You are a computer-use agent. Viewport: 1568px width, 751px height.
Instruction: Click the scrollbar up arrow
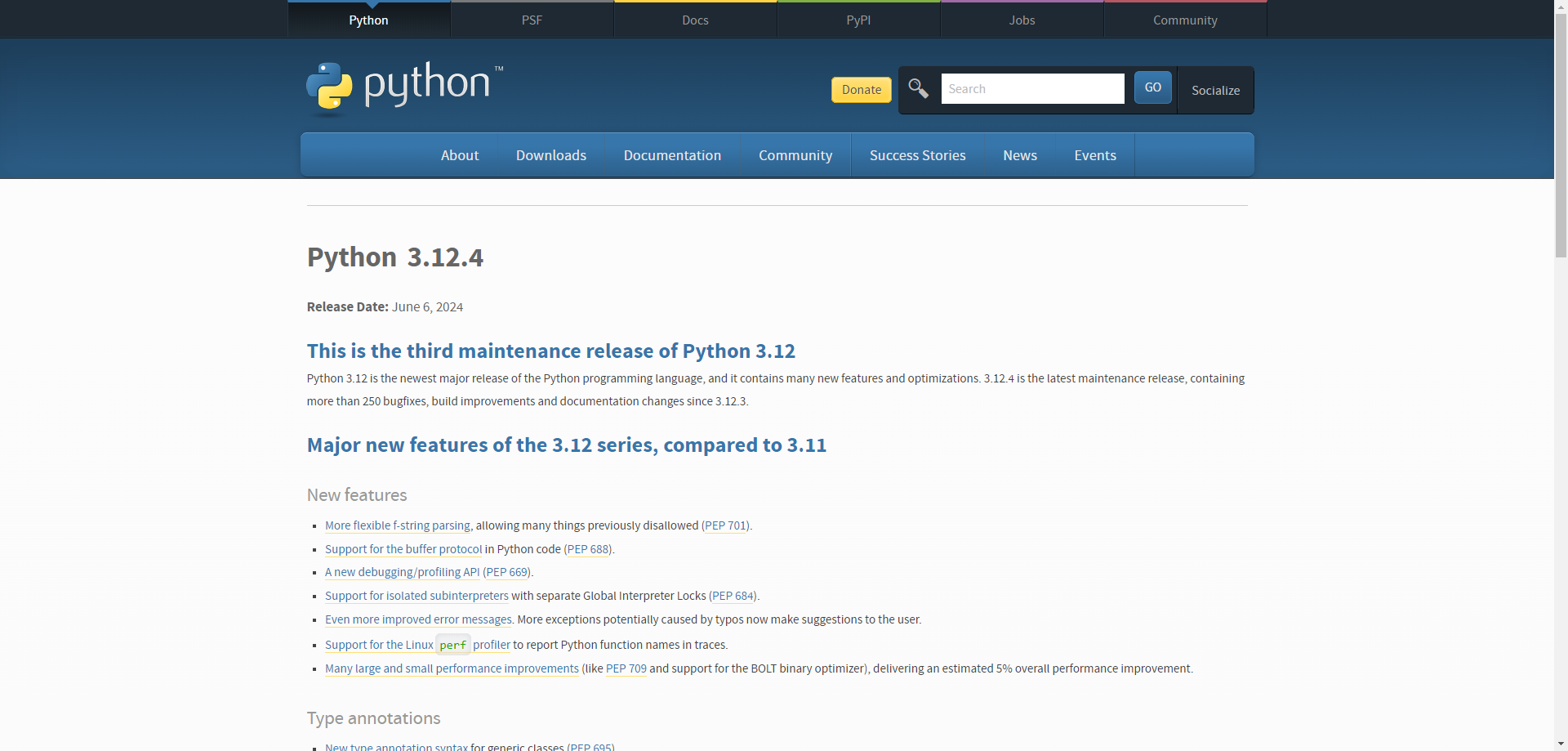click(1561, 6)
